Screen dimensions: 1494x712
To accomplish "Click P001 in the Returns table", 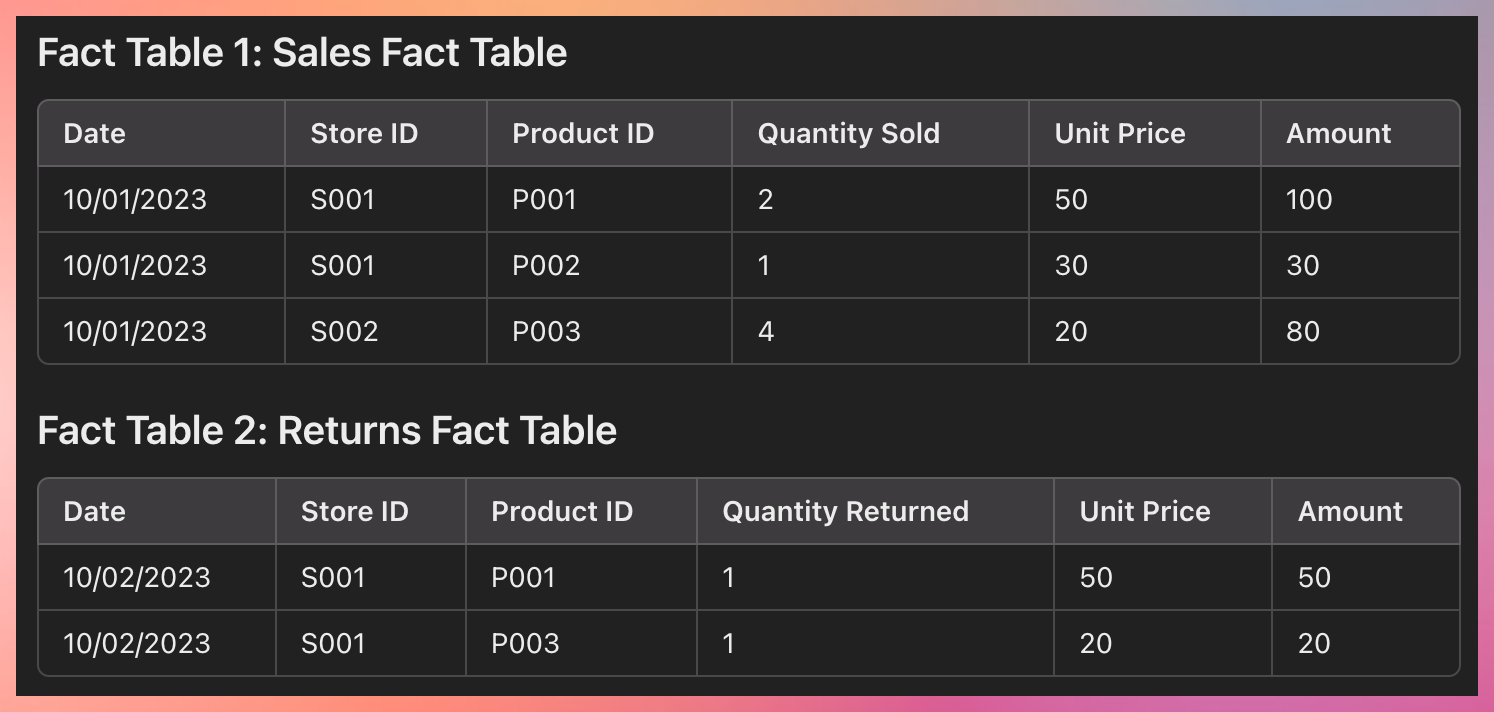I will coord(523,578).
